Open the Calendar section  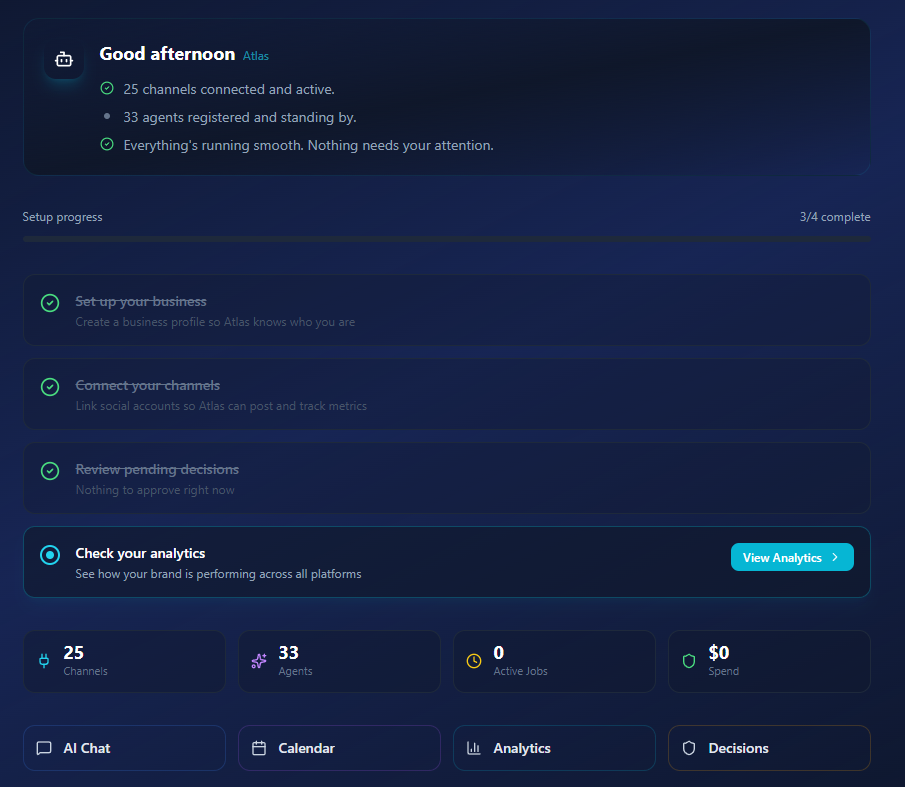pos(339,747)
